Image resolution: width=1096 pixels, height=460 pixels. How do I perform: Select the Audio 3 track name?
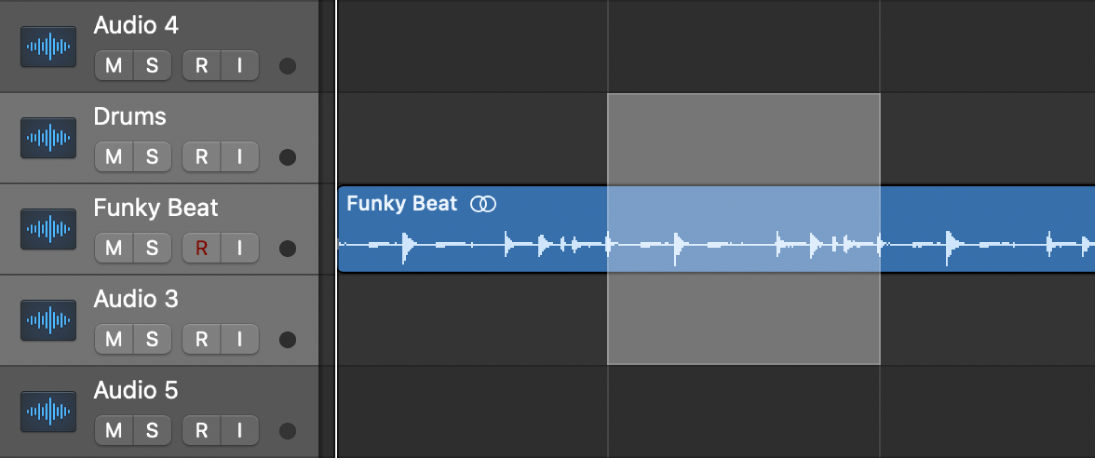[136, 298]
